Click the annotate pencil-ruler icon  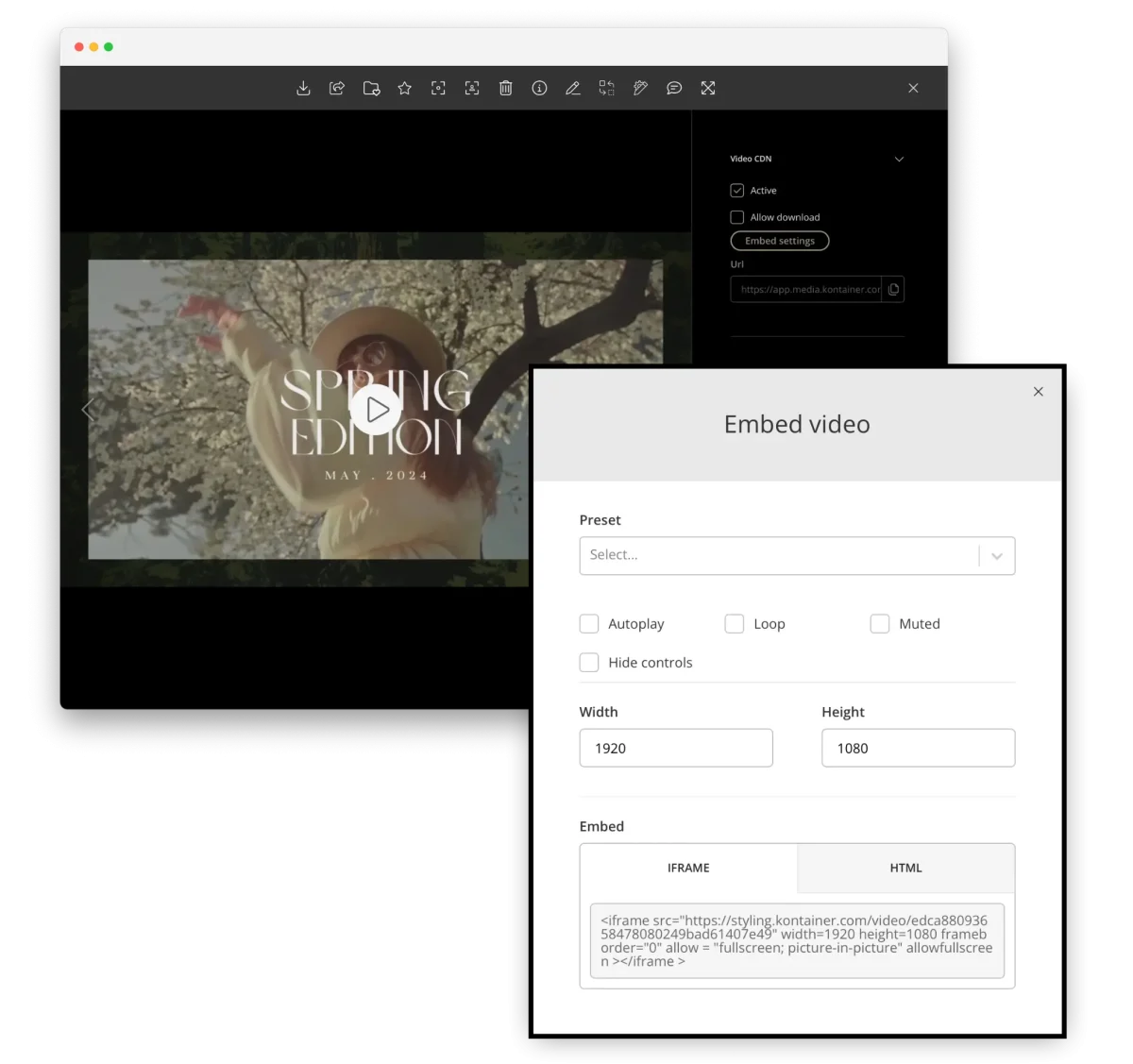(640, 88)
